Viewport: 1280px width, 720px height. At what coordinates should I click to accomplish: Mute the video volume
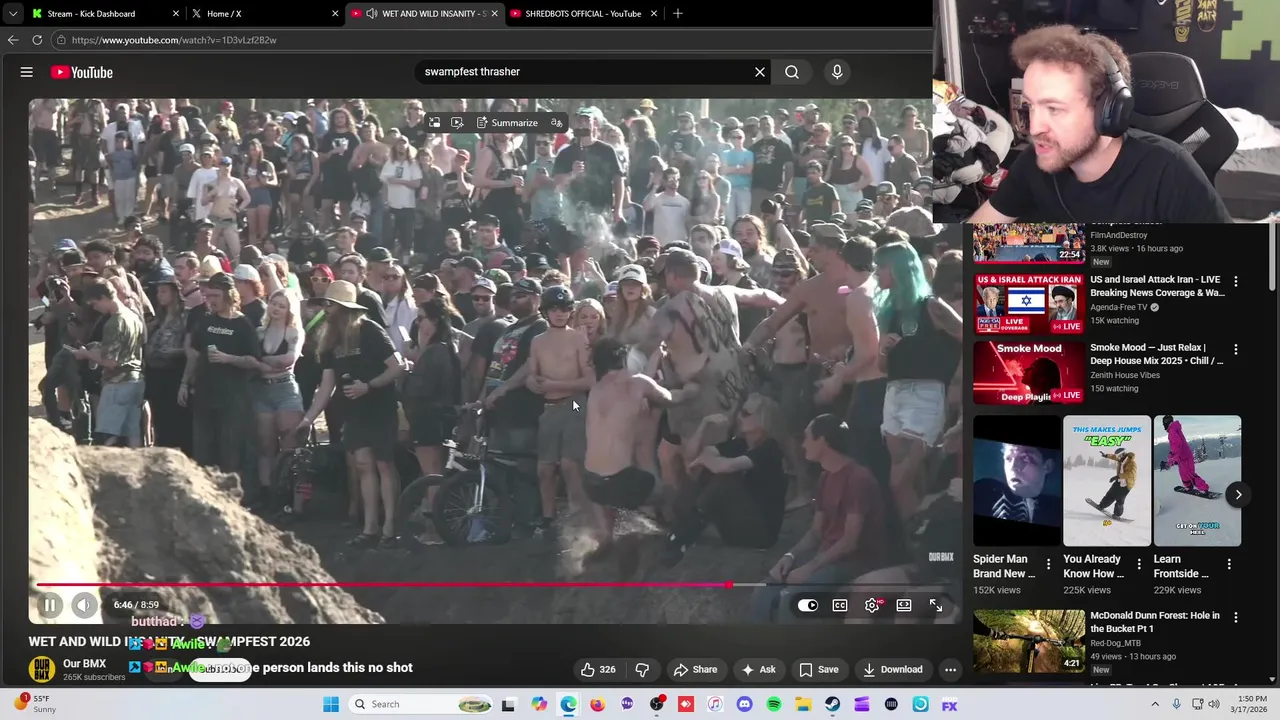(x=84, y=605)
